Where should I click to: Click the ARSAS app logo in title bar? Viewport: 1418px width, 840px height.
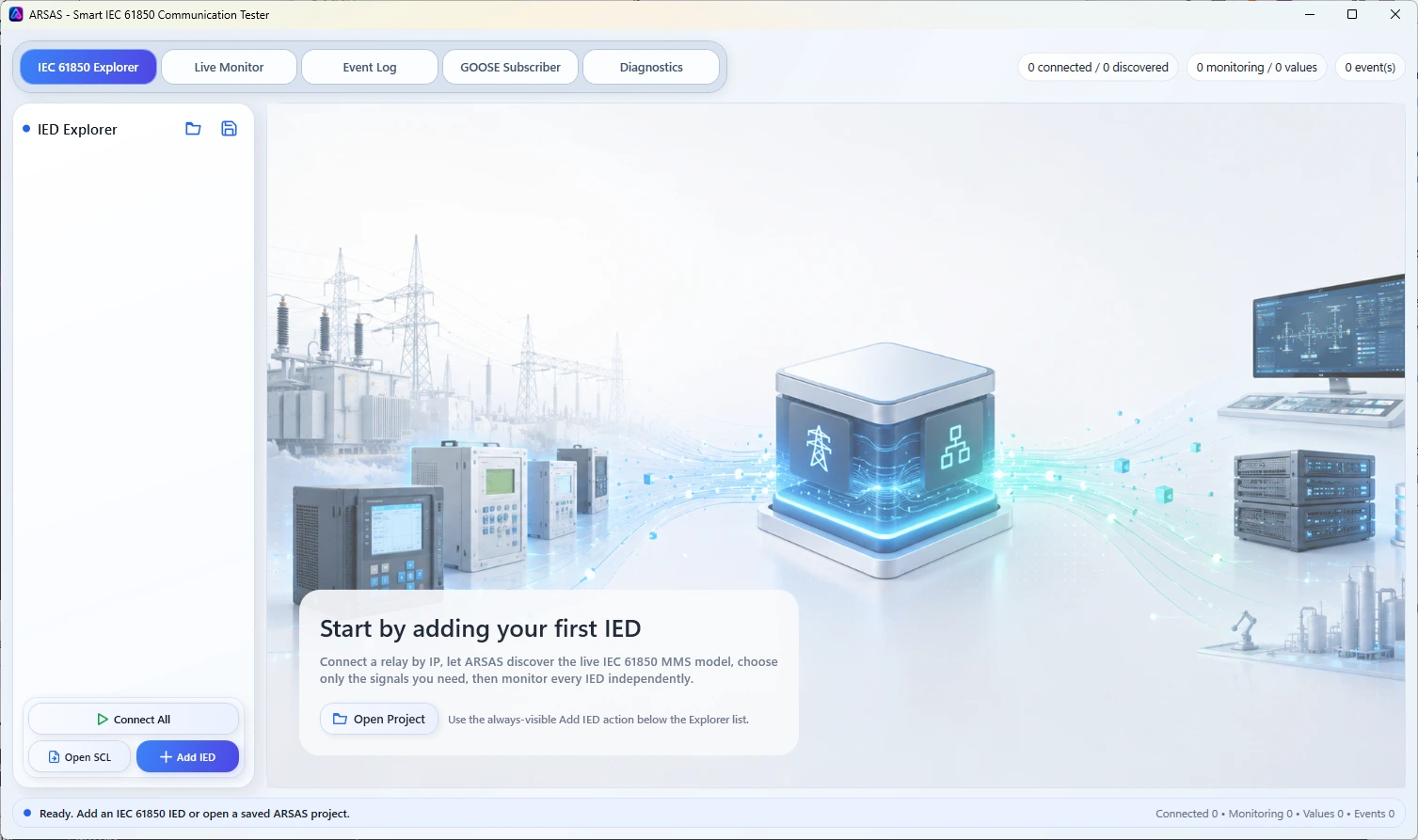pos(16,14)
